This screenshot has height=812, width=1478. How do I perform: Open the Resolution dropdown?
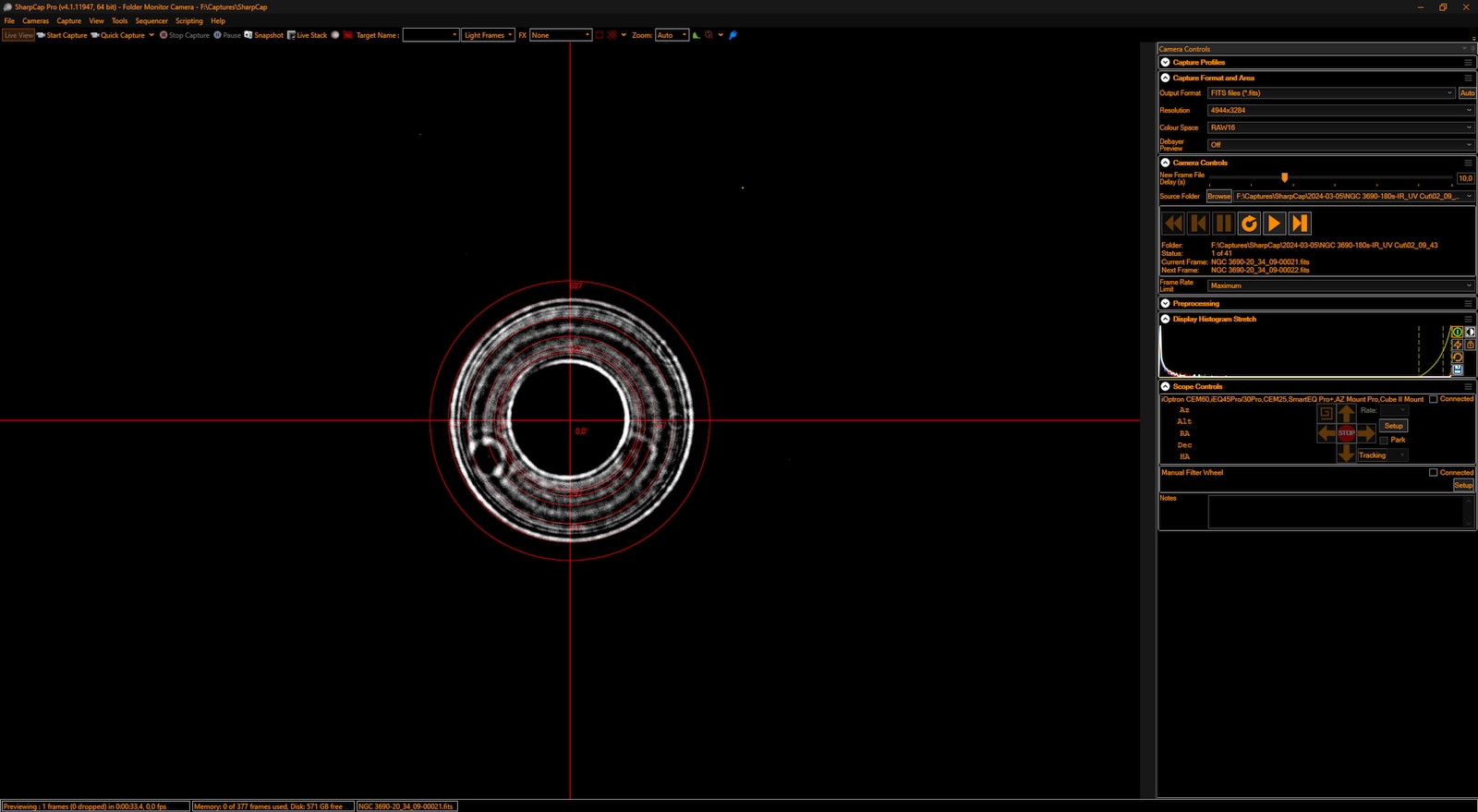(x=1341, y=110)
